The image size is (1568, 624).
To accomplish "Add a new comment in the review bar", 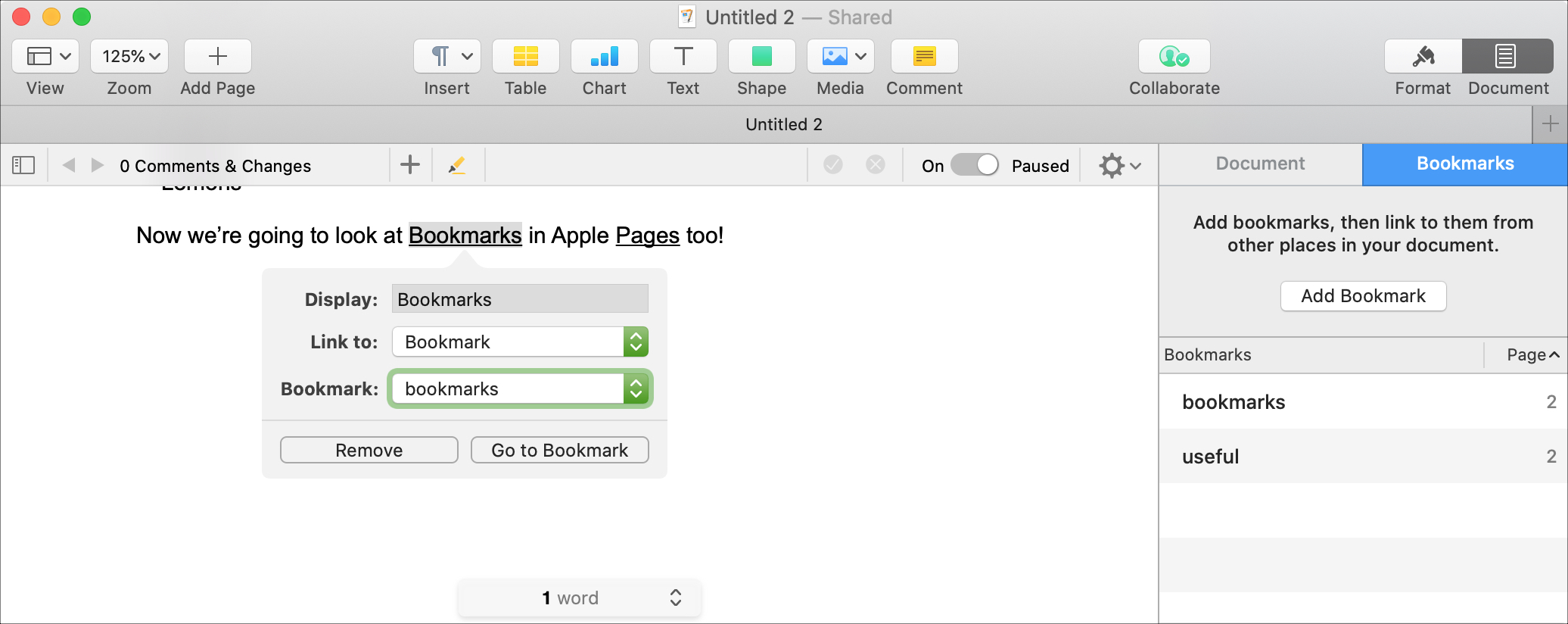I will [410, 165].
